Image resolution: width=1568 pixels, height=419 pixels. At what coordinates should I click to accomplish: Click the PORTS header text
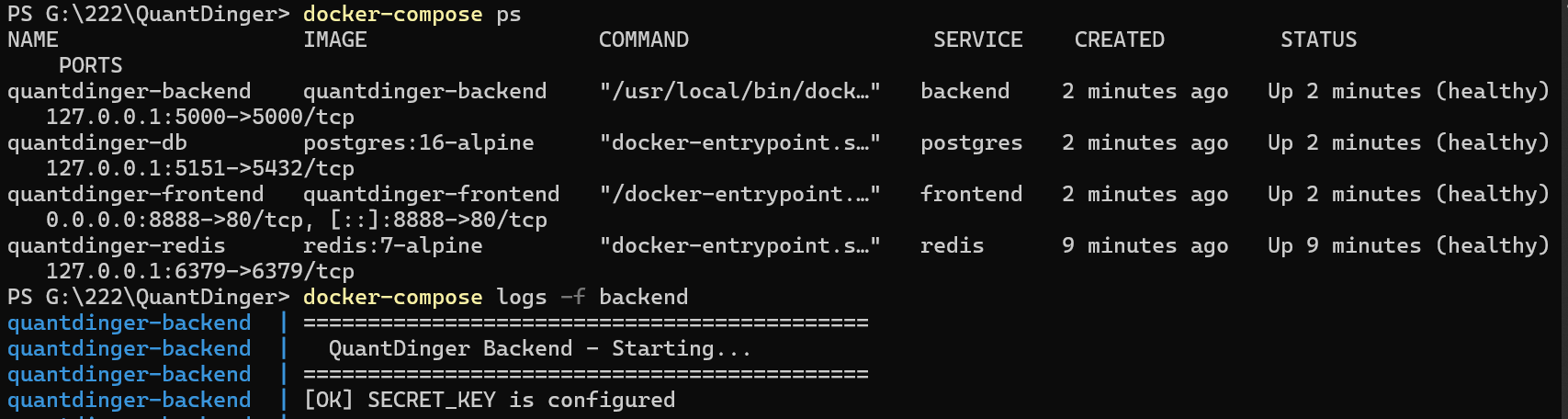(90, 66)
